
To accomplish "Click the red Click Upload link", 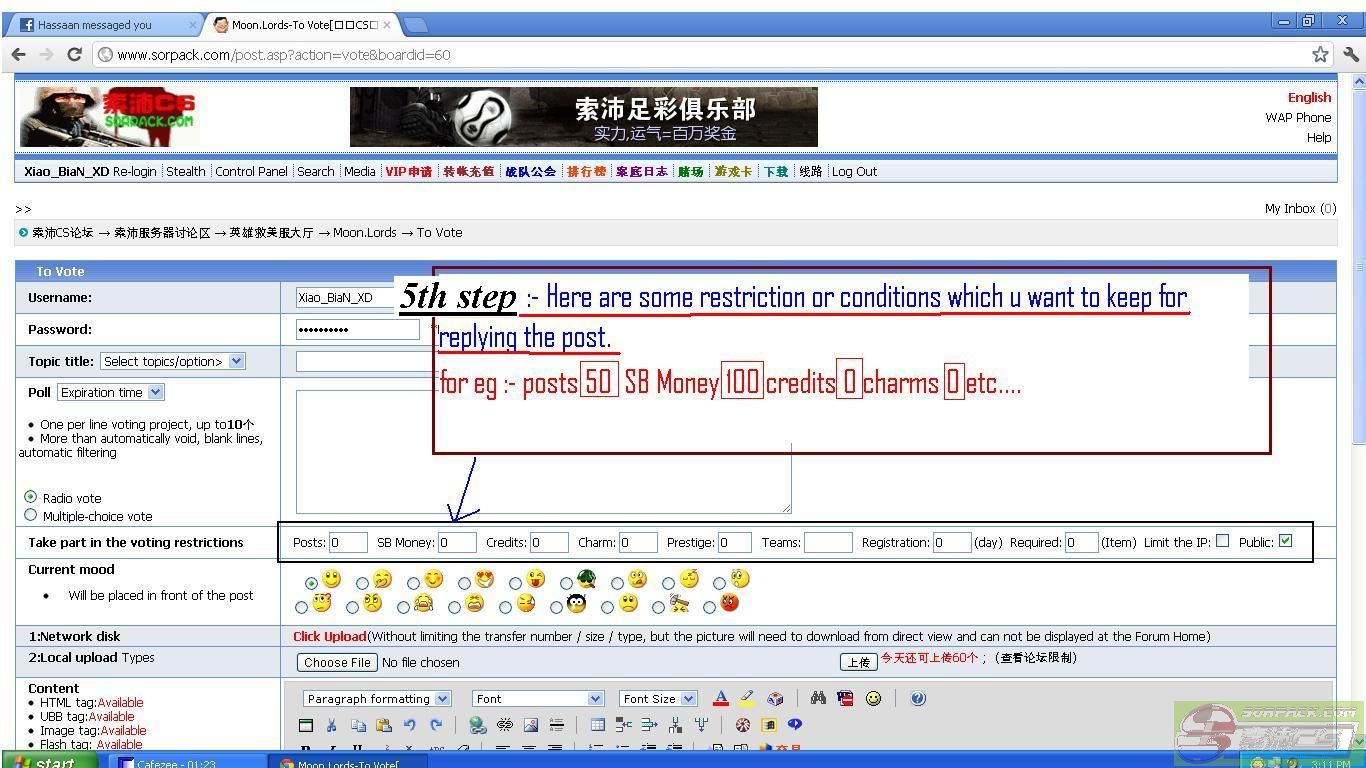I will tap(329, 636).
